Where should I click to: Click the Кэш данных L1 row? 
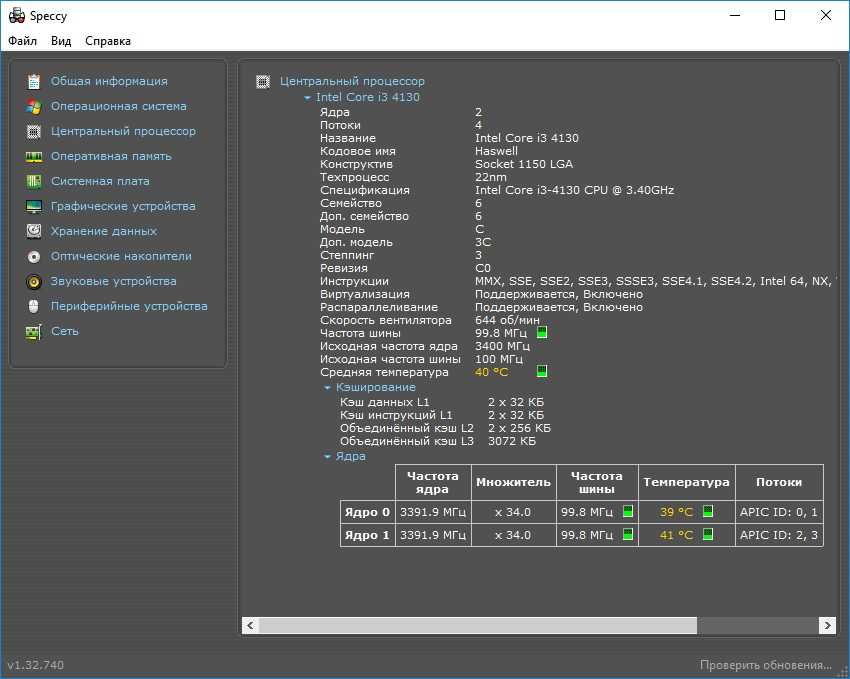click(x=441, y=402)
